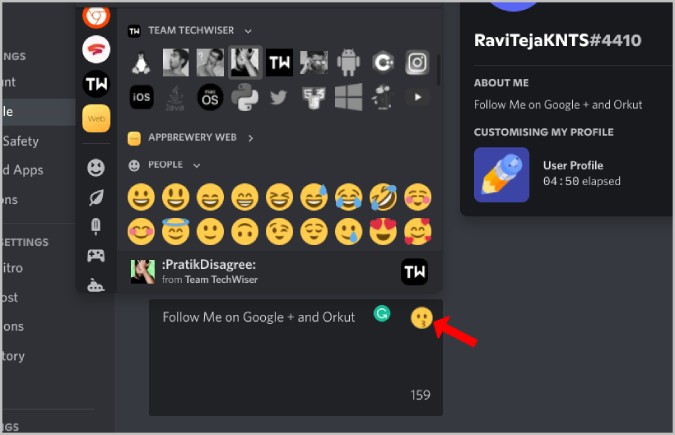675x435 pixels.
Task: Jump to TW server emojis in sidebar
Action: [x=96, y=84]
